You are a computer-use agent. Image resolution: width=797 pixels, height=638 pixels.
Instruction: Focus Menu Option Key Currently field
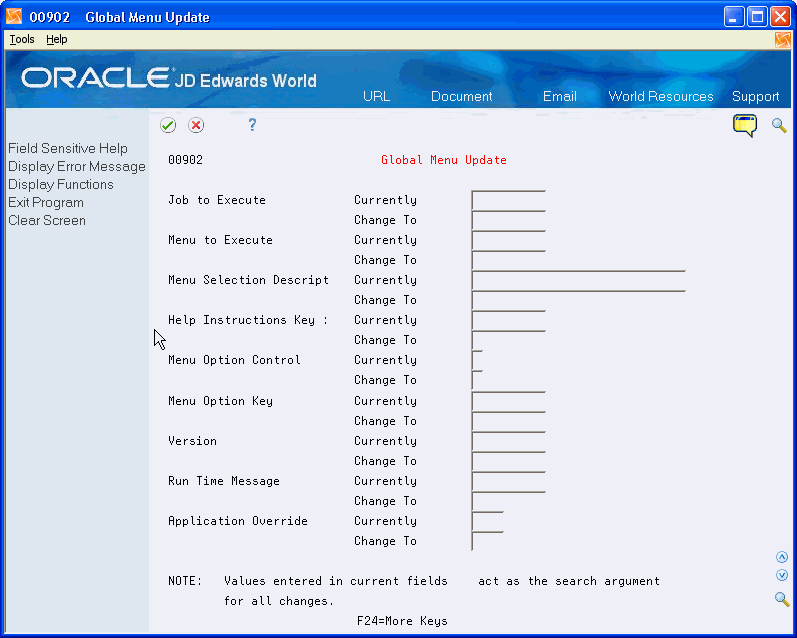tap(508, 401)
